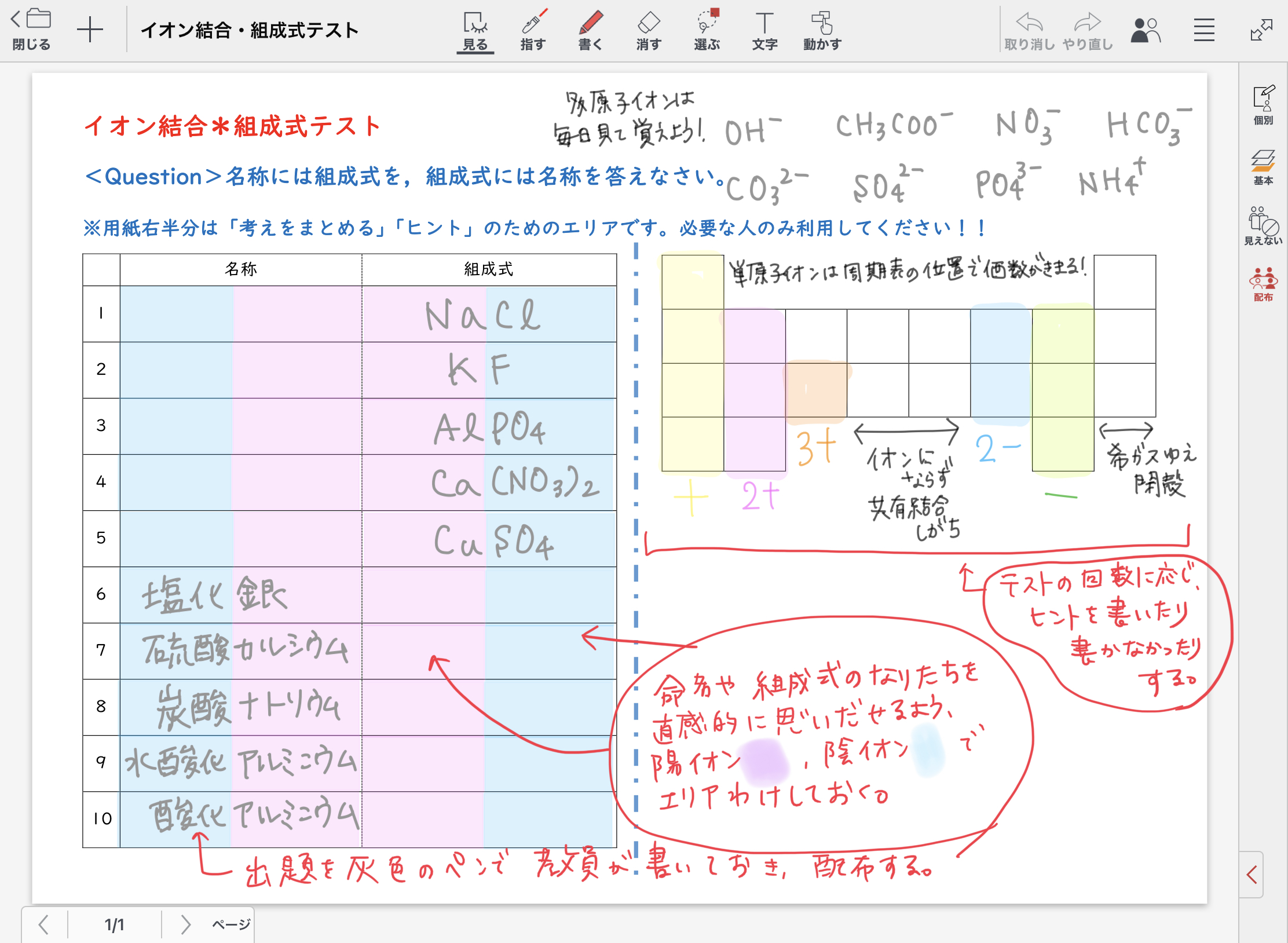Viewport: 1288px width, 943px height.
Task: Open the hamburger menu
Action: coord(1203,30)
